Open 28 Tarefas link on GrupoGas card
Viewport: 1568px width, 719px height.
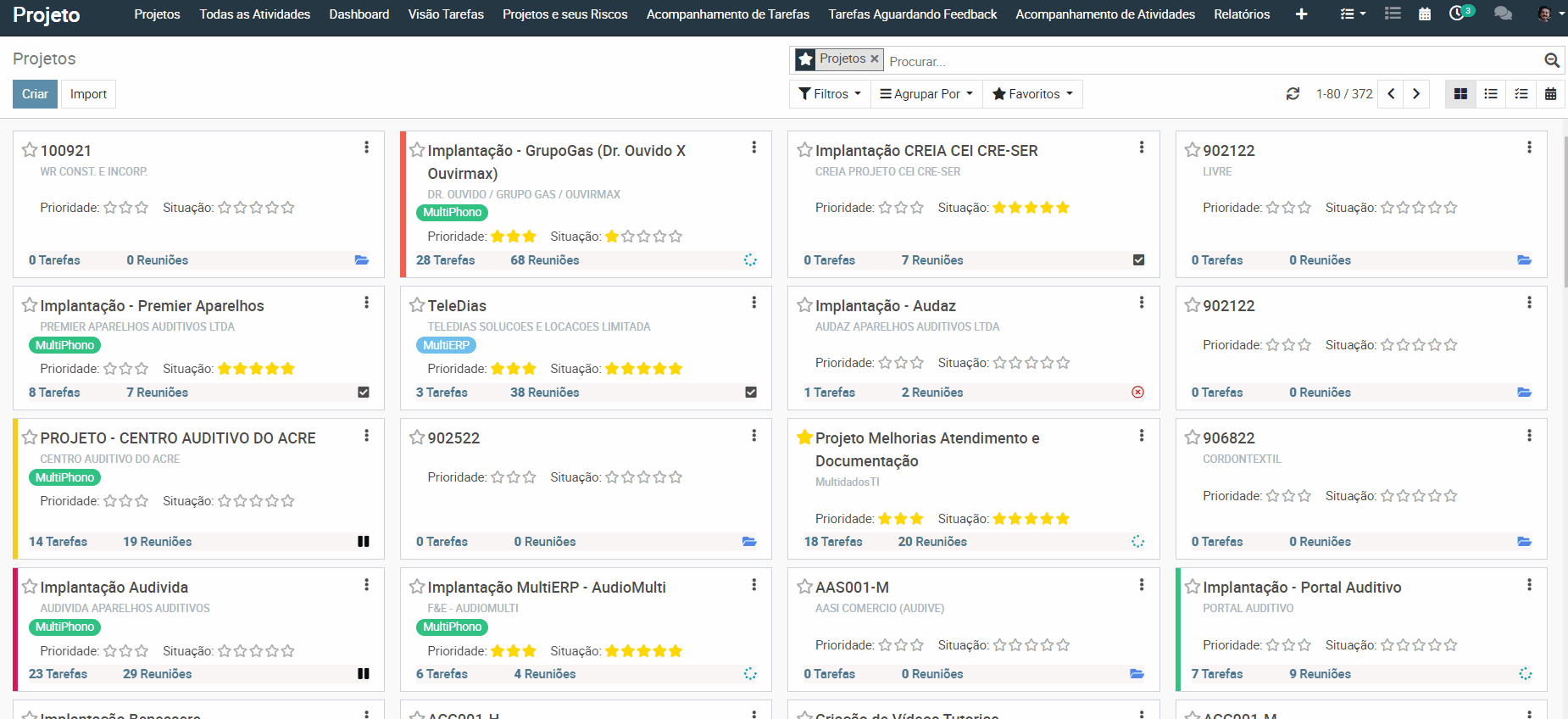[x=445, y=260]
